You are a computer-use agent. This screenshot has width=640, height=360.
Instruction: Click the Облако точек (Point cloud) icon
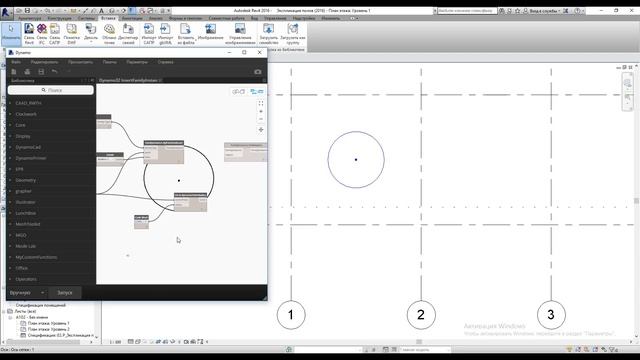109,33
